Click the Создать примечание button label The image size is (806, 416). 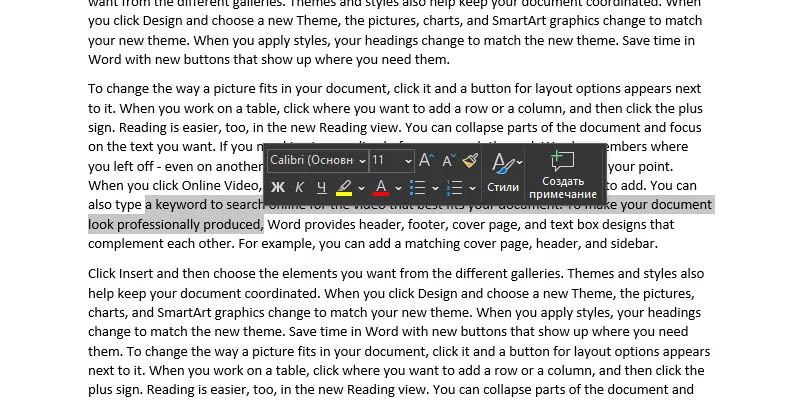tap(563, 188)
